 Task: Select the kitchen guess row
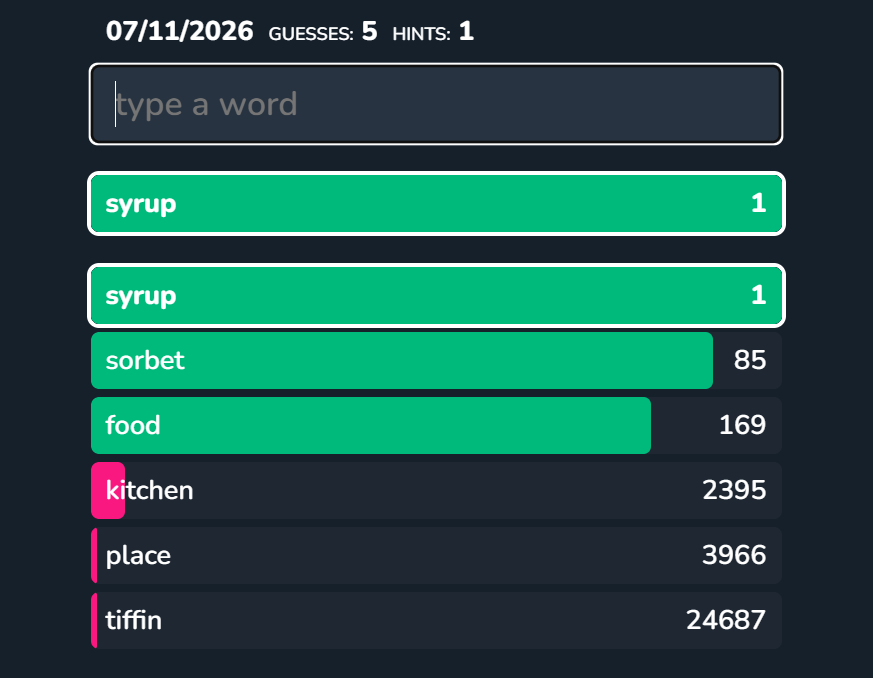436,490
